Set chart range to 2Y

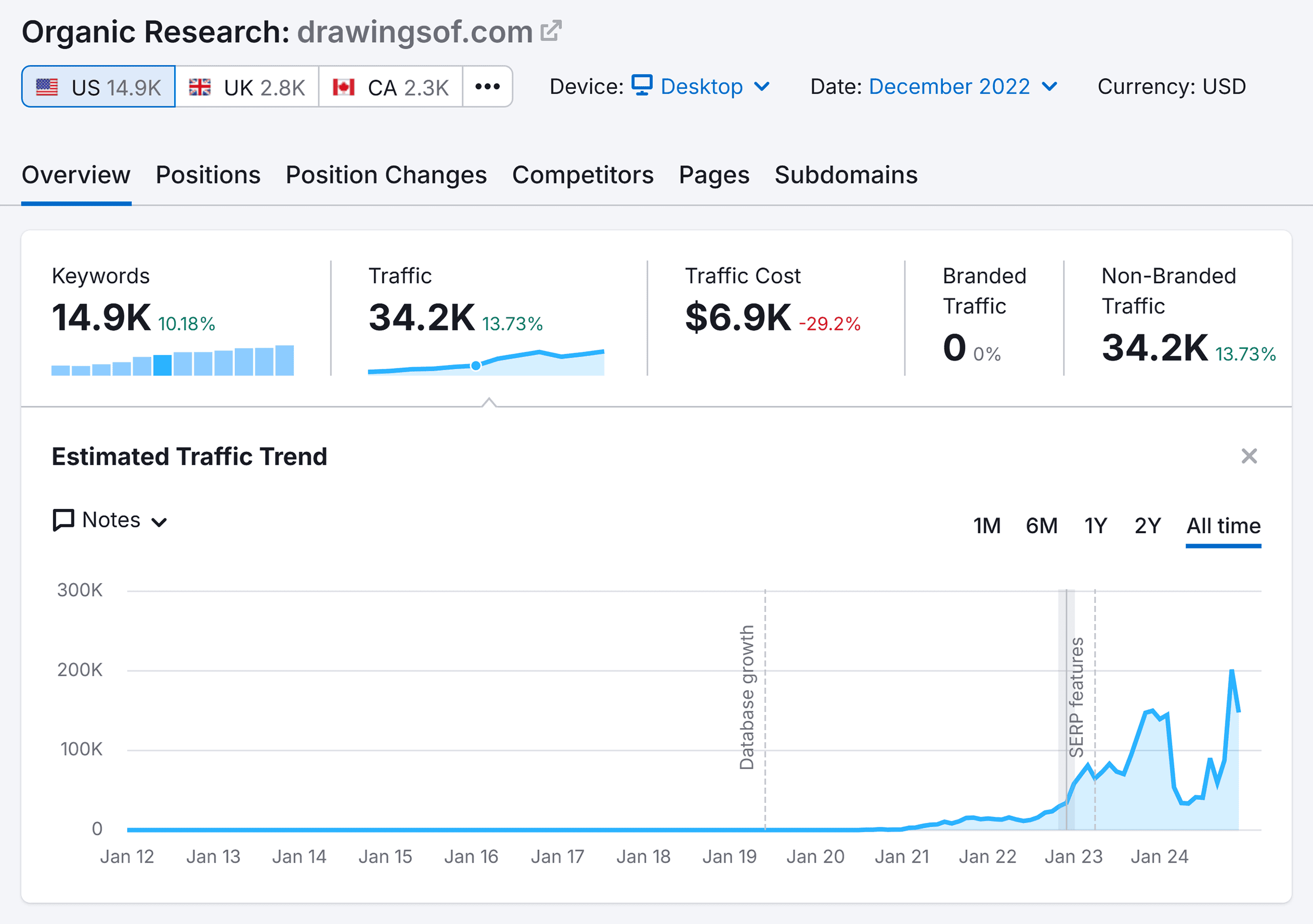1148,526
